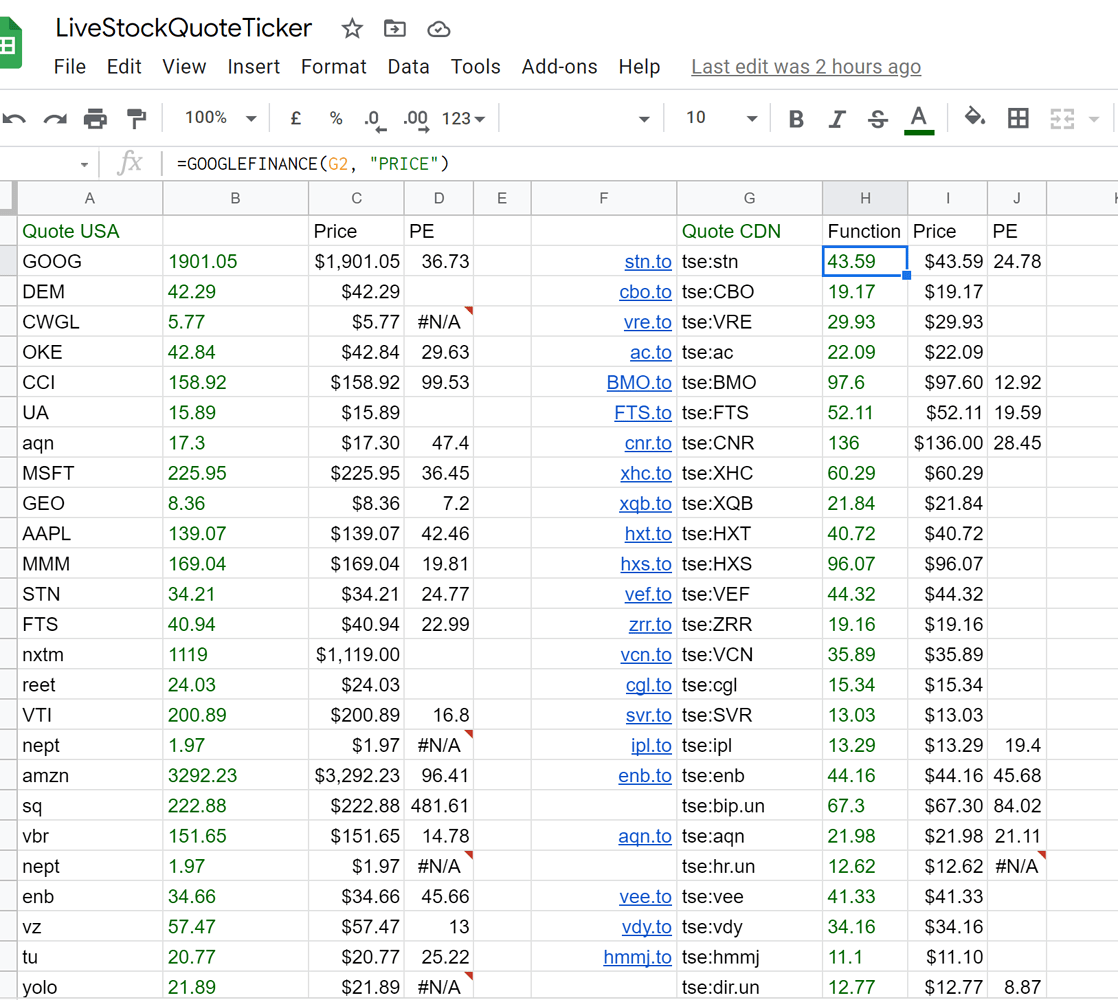Click the Move to folder icon
Image resolution: width=1118 pixels, height=1000 pixels.
(394, 29)
